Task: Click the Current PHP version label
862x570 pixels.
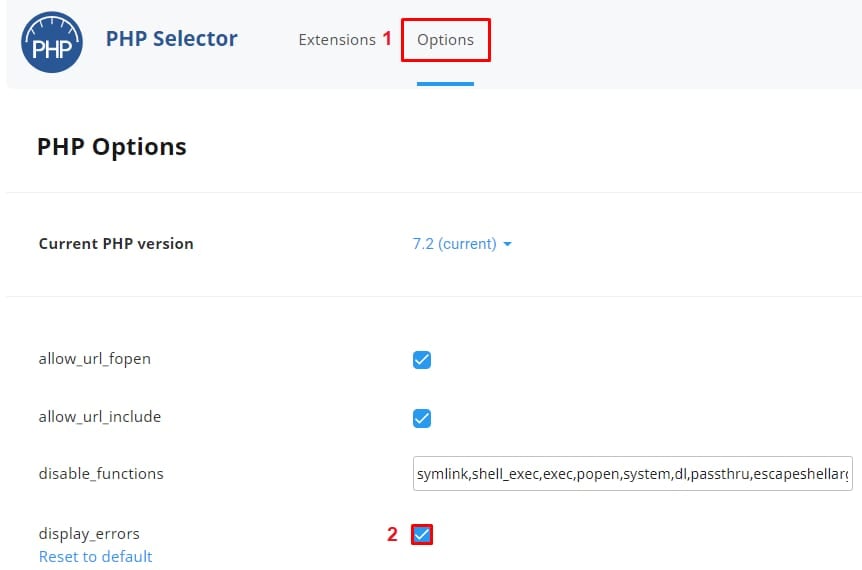Action: pos(116,244)
